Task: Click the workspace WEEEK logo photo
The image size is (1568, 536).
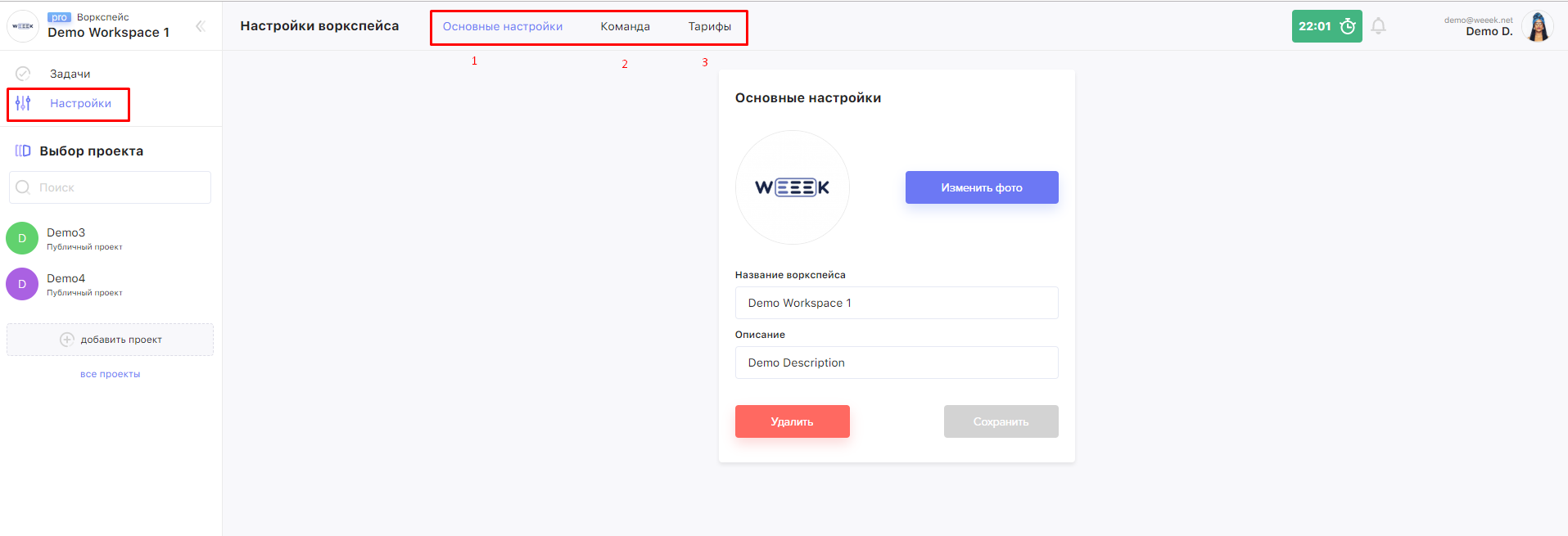Action: pyautogui.click(x=792, y=187)
